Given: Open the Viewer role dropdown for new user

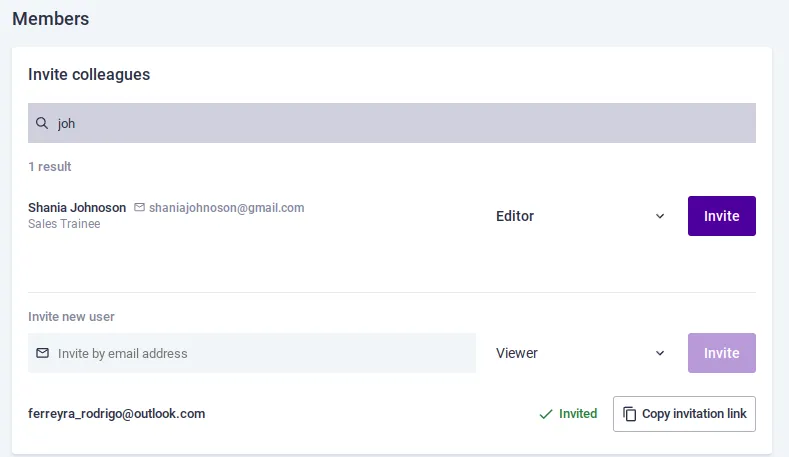Looking at the screenshot, I should [x=581, y=353].
